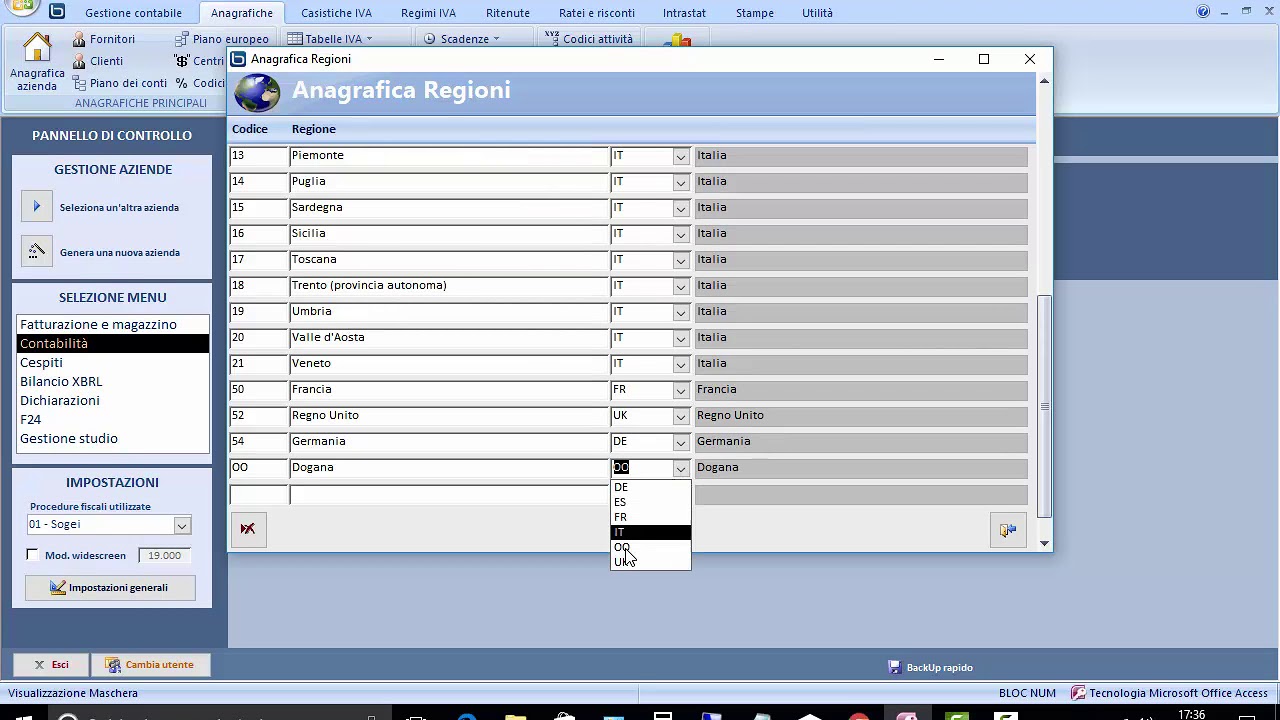Click the Genera una nuova azienda icon
This screenshot has width=1280, height=720.
click(x=37, y=252)
